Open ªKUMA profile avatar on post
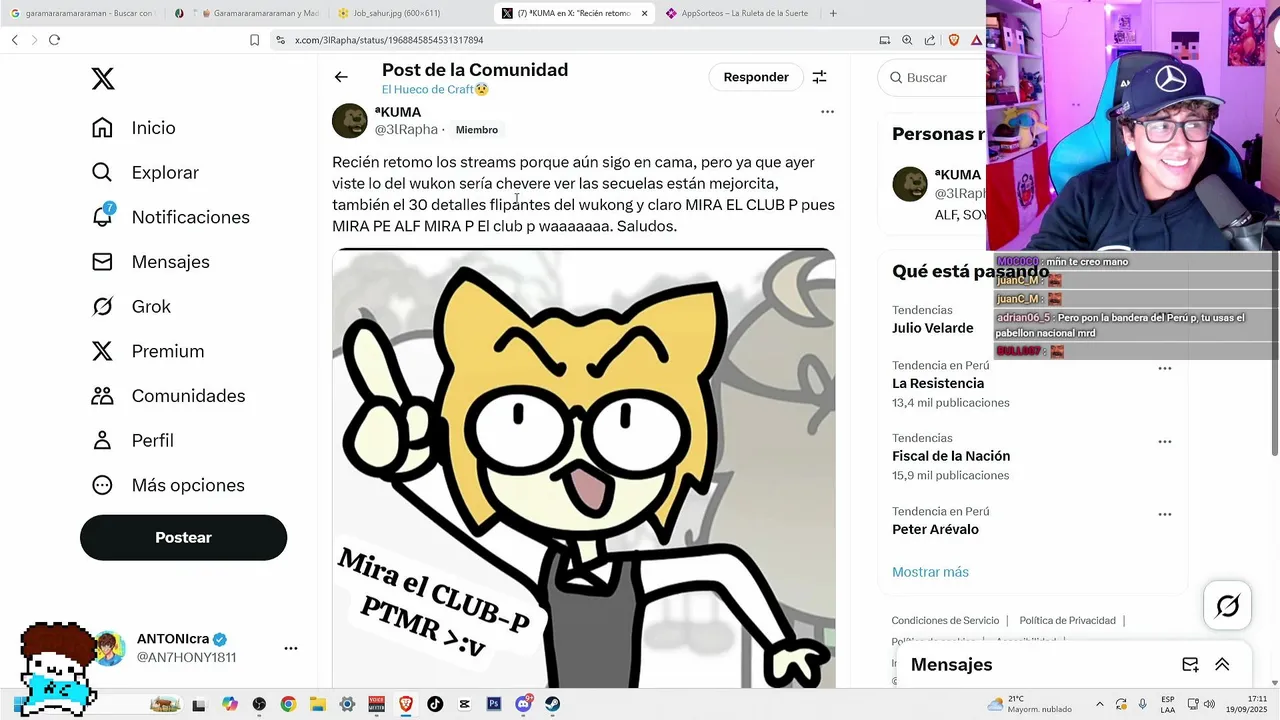Image resolution: width=1280 pixels, height=720 pixels. pos(350,120)
